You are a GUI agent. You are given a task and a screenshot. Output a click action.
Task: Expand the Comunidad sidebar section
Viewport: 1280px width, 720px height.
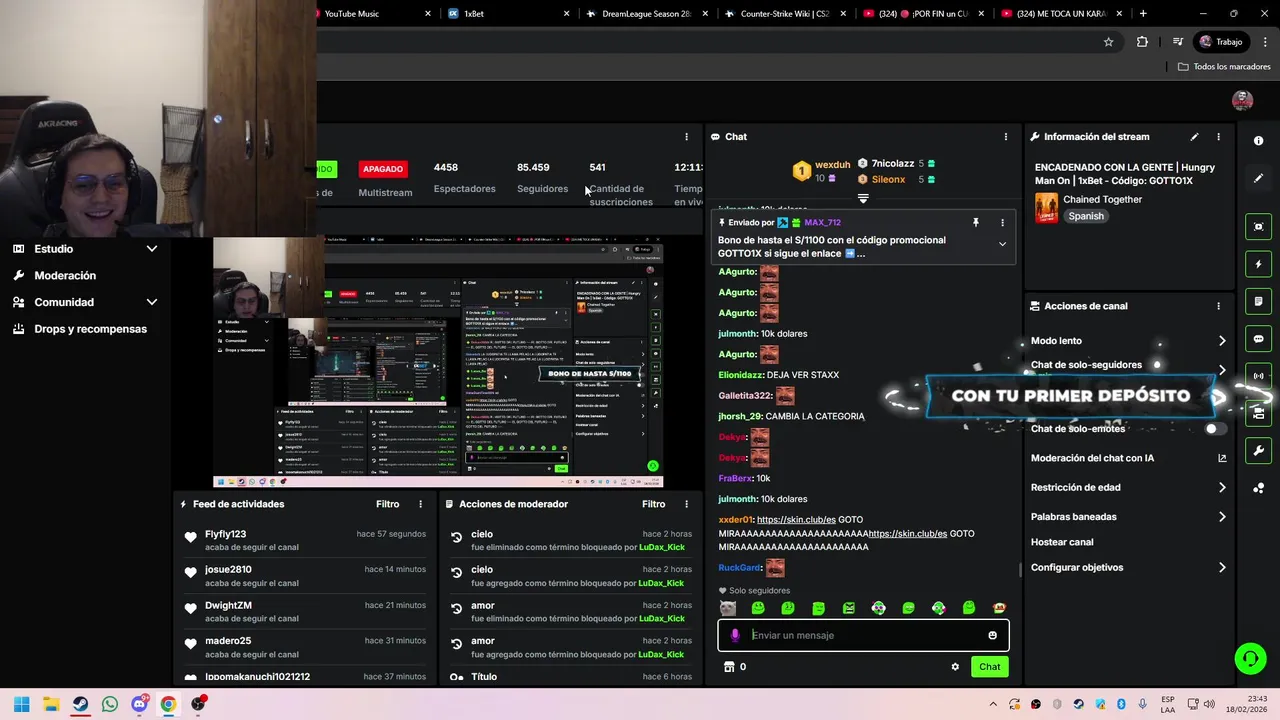(x=152, y=302)
